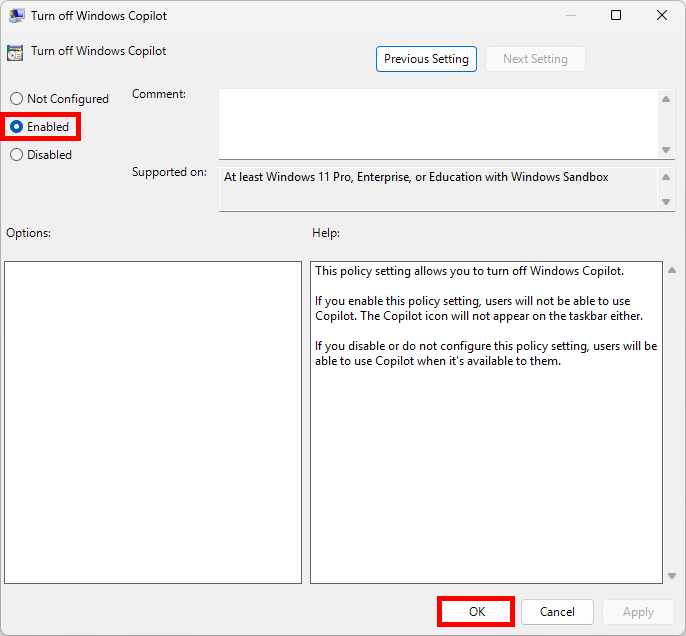This screenshot has width=686, height=636.
Task: Click the 'Supported on:' label
Action: [169, 172]
